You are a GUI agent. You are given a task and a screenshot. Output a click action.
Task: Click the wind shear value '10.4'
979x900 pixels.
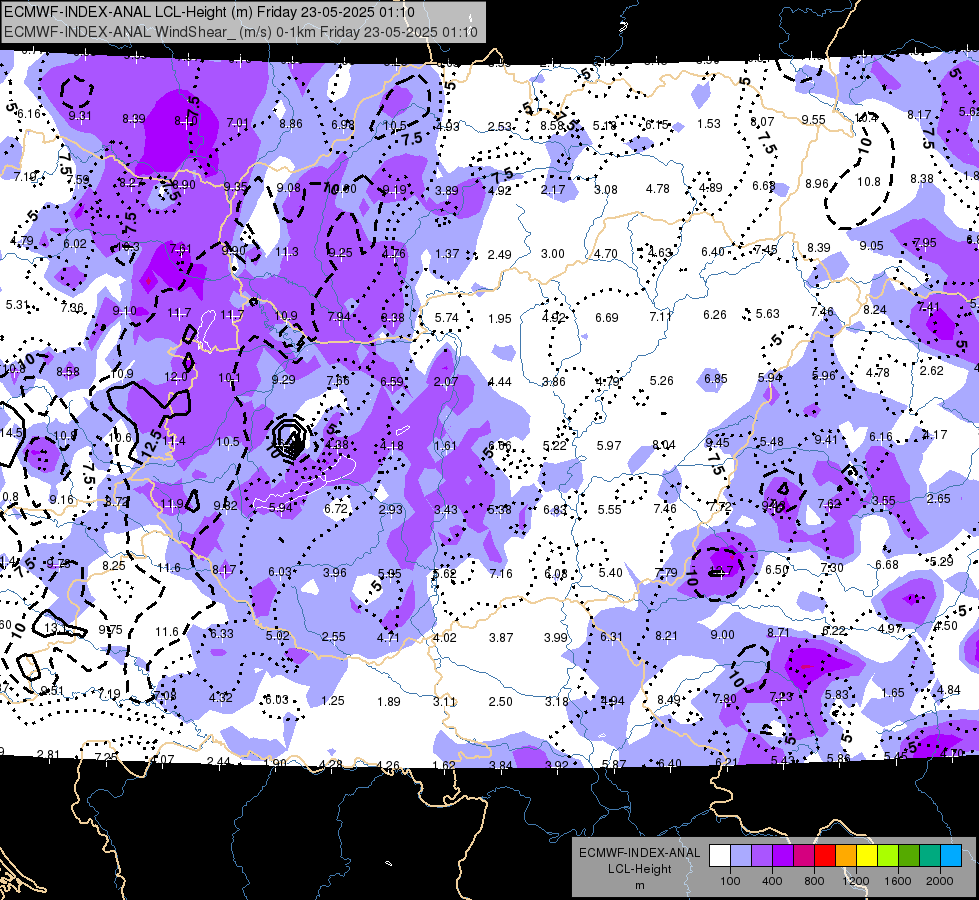(x=866, y=117)
